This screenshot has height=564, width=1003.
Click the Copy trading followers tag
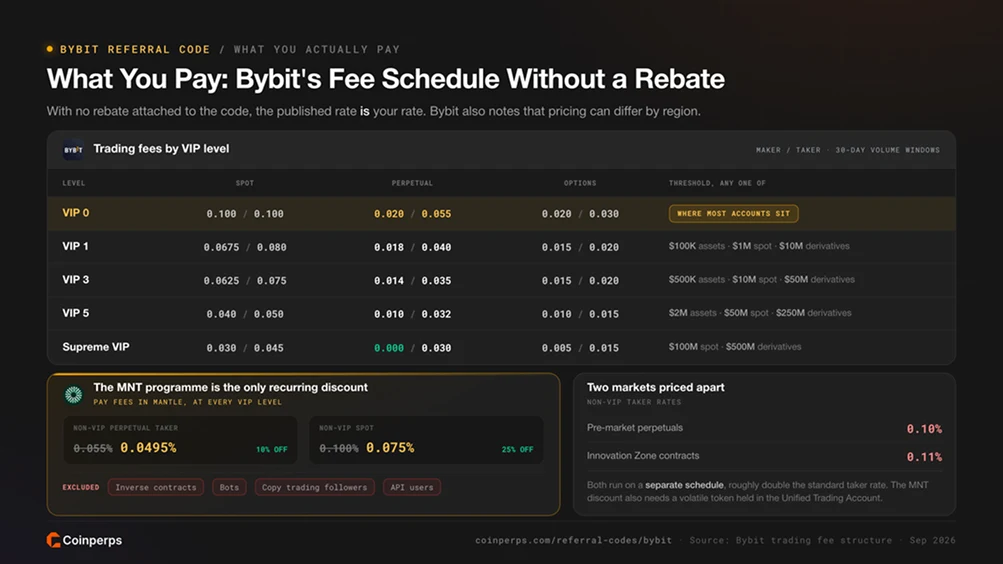314,487
